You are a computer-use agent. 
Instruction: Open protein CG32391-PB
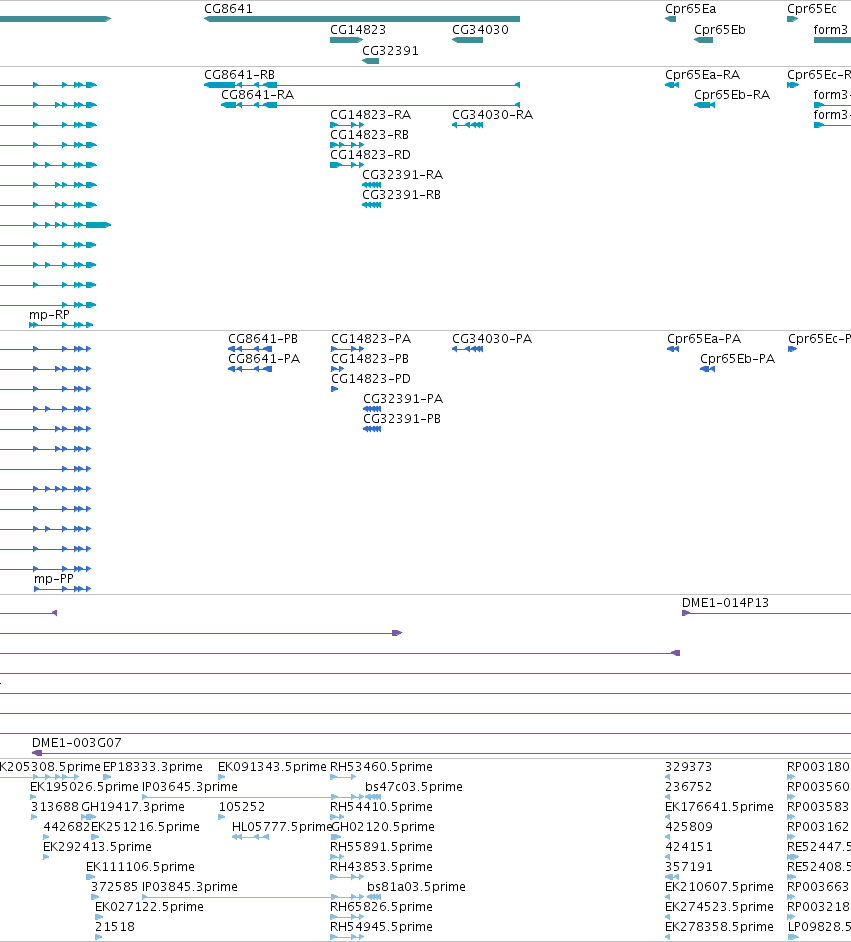(402, 419)
